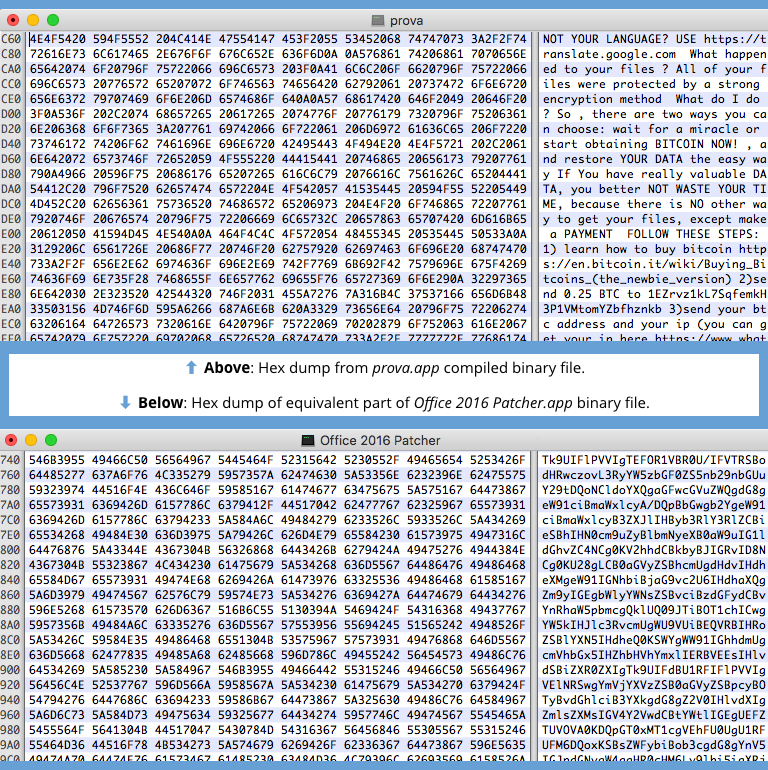Select offset 860 in Office 2016 Patcher

coord(10,595)
